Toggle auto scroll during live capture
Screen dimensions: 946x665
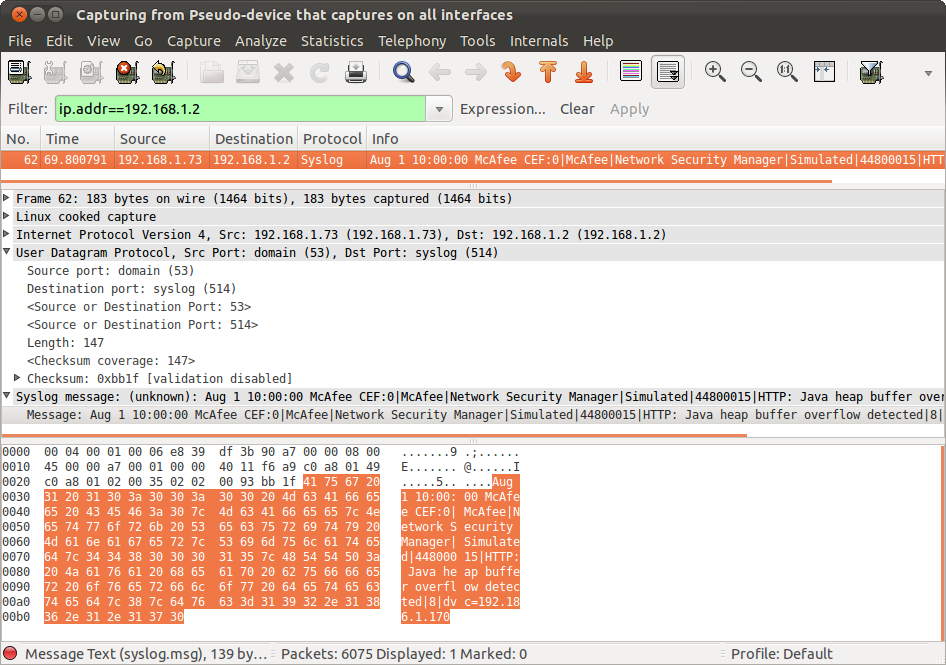pyautogui.click(x=668, y=72)
